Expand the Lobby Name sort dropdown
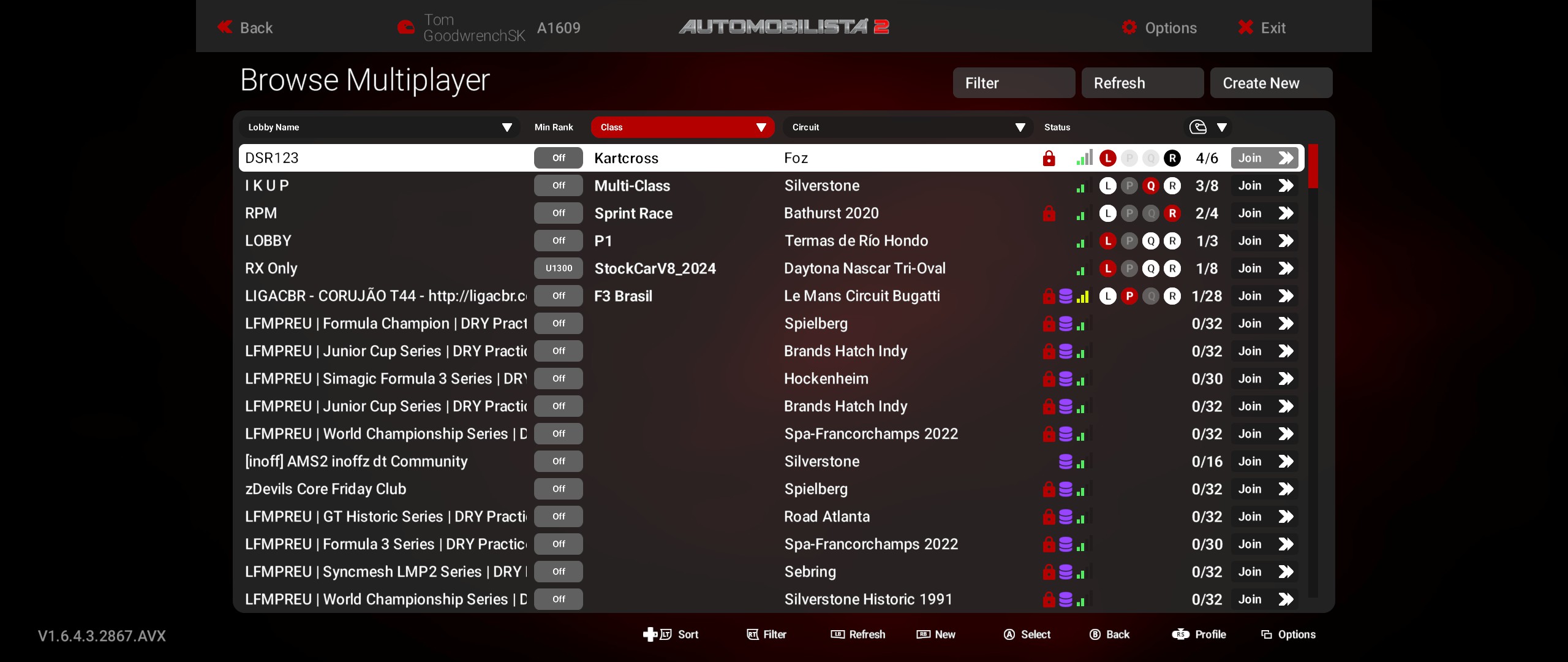Viewport: 1568px width, 662px height. click(379, 127)
